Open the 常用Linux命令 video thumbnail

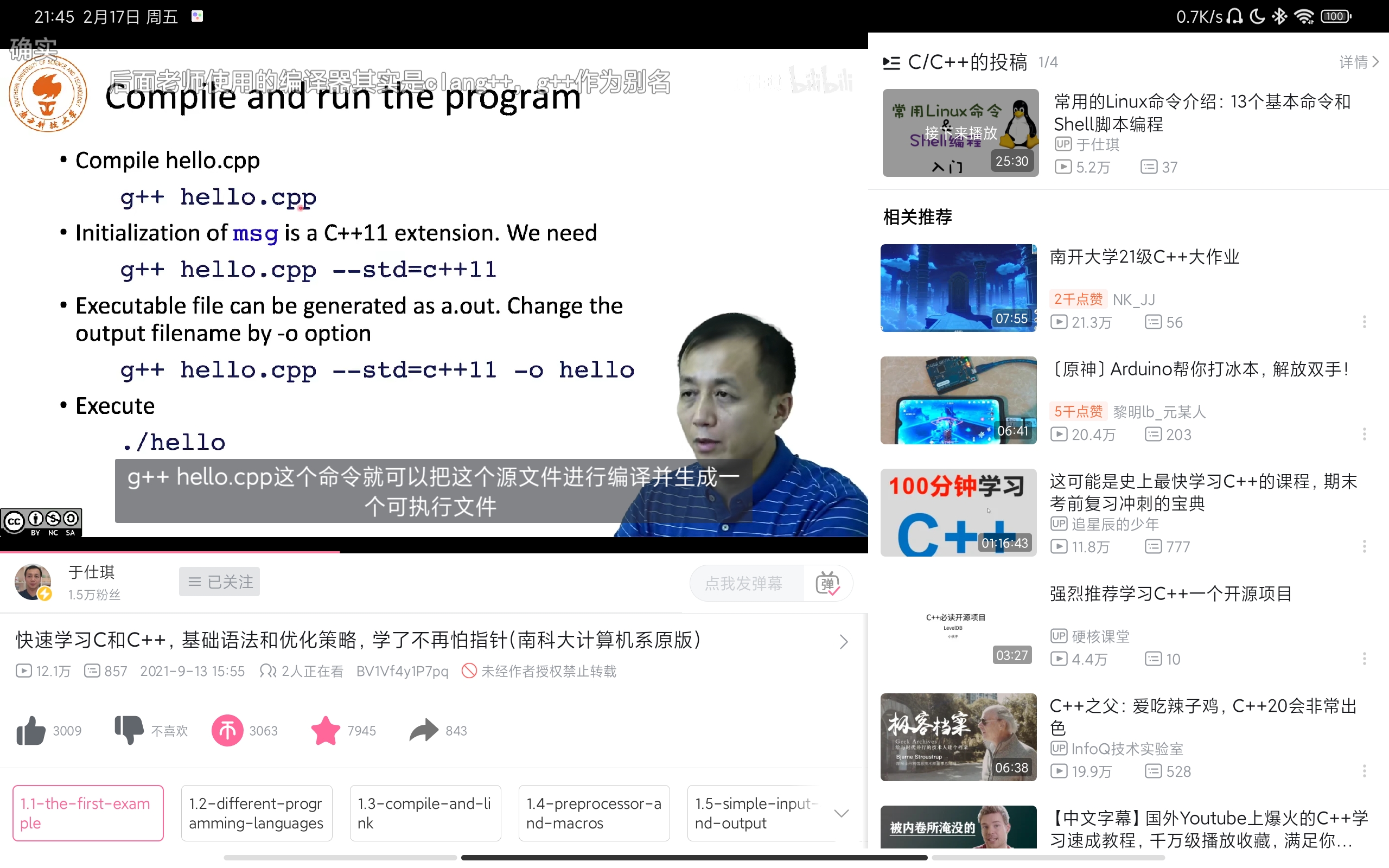pos(960,132)
